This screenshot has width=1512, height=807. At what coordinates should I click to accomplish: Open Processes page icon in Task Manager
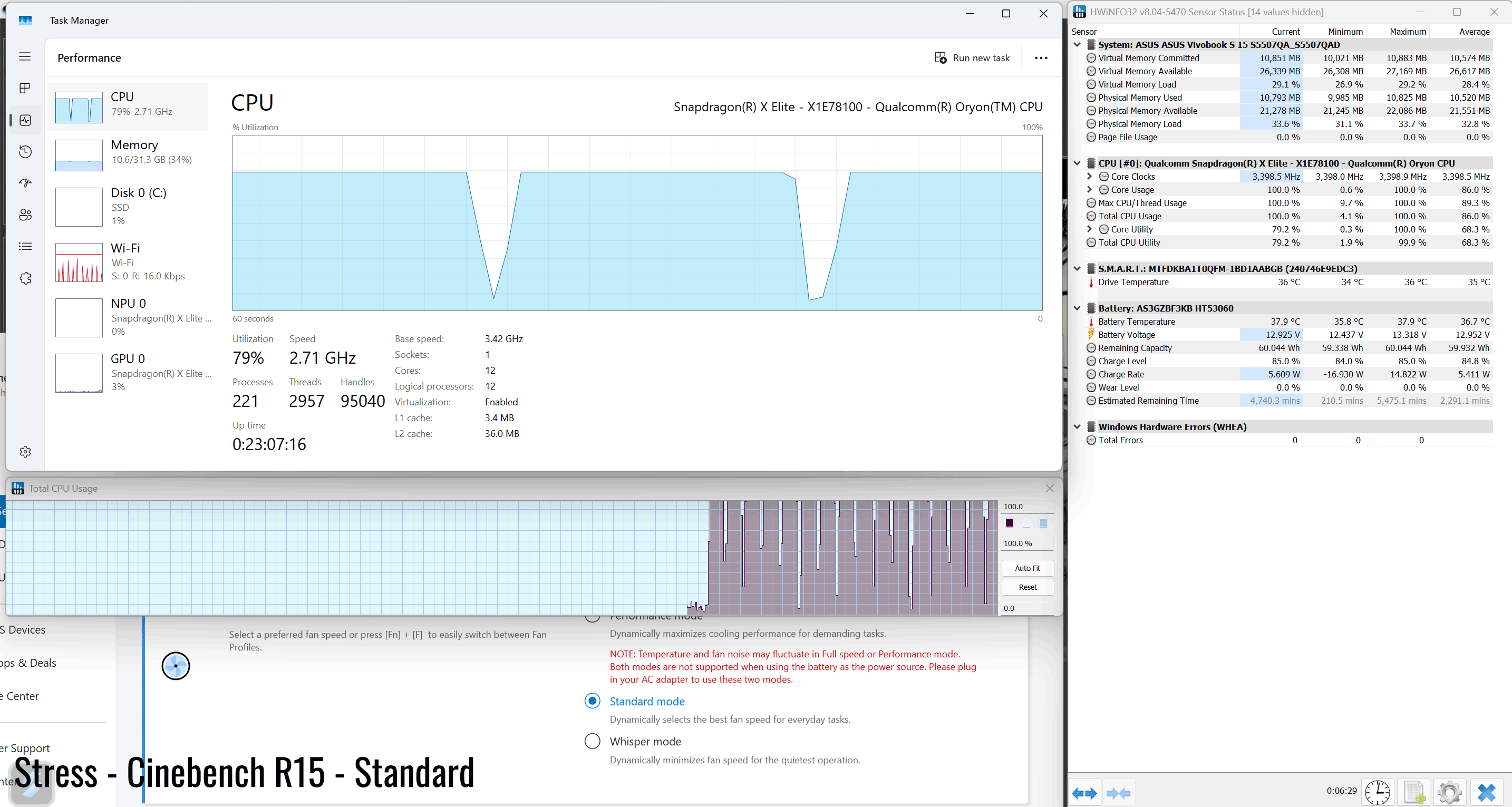pos(25,88)
